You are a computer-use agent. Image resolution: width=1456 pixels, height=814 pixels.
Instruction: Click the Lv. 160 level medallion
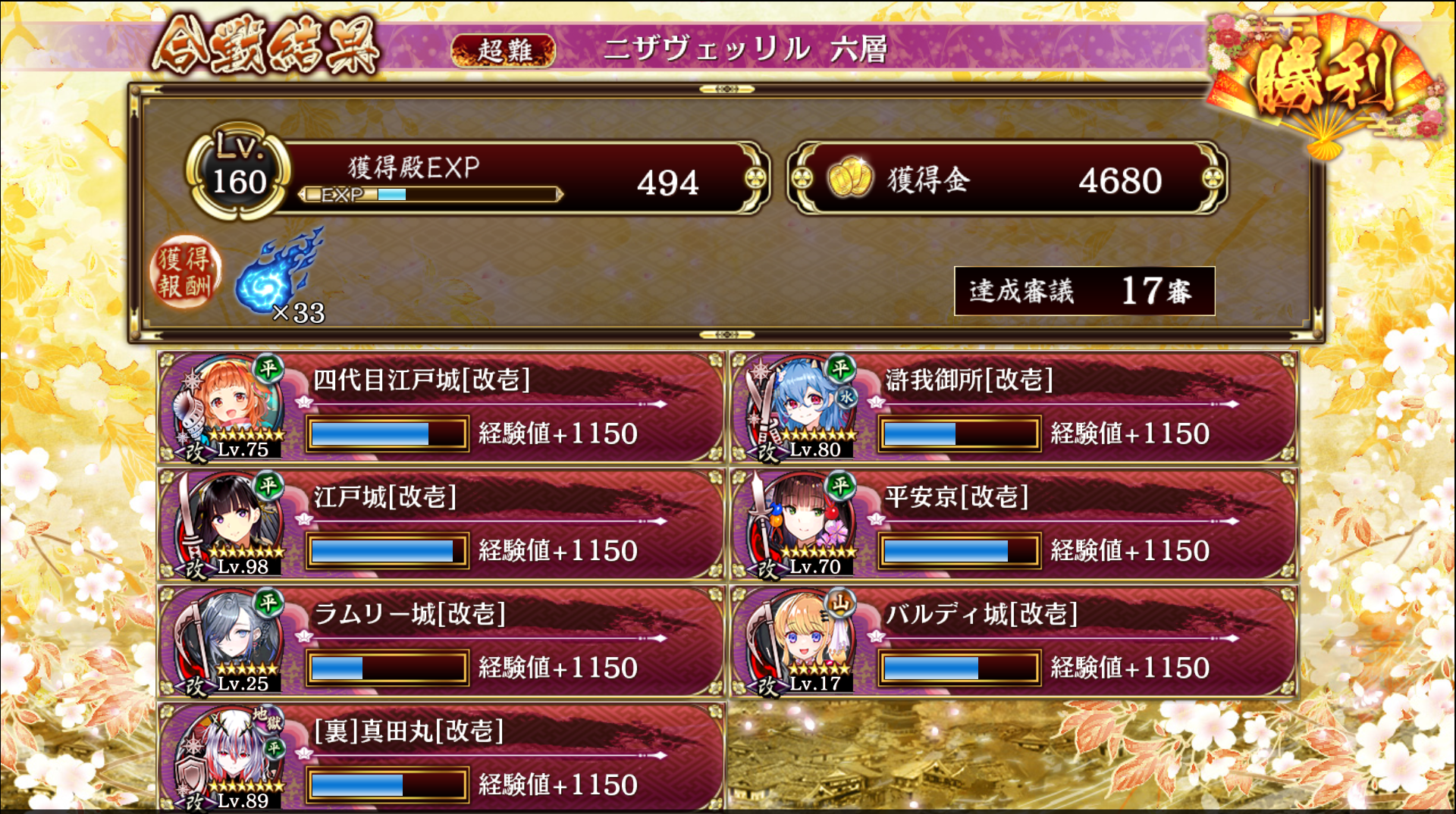[x=239, y=173]
